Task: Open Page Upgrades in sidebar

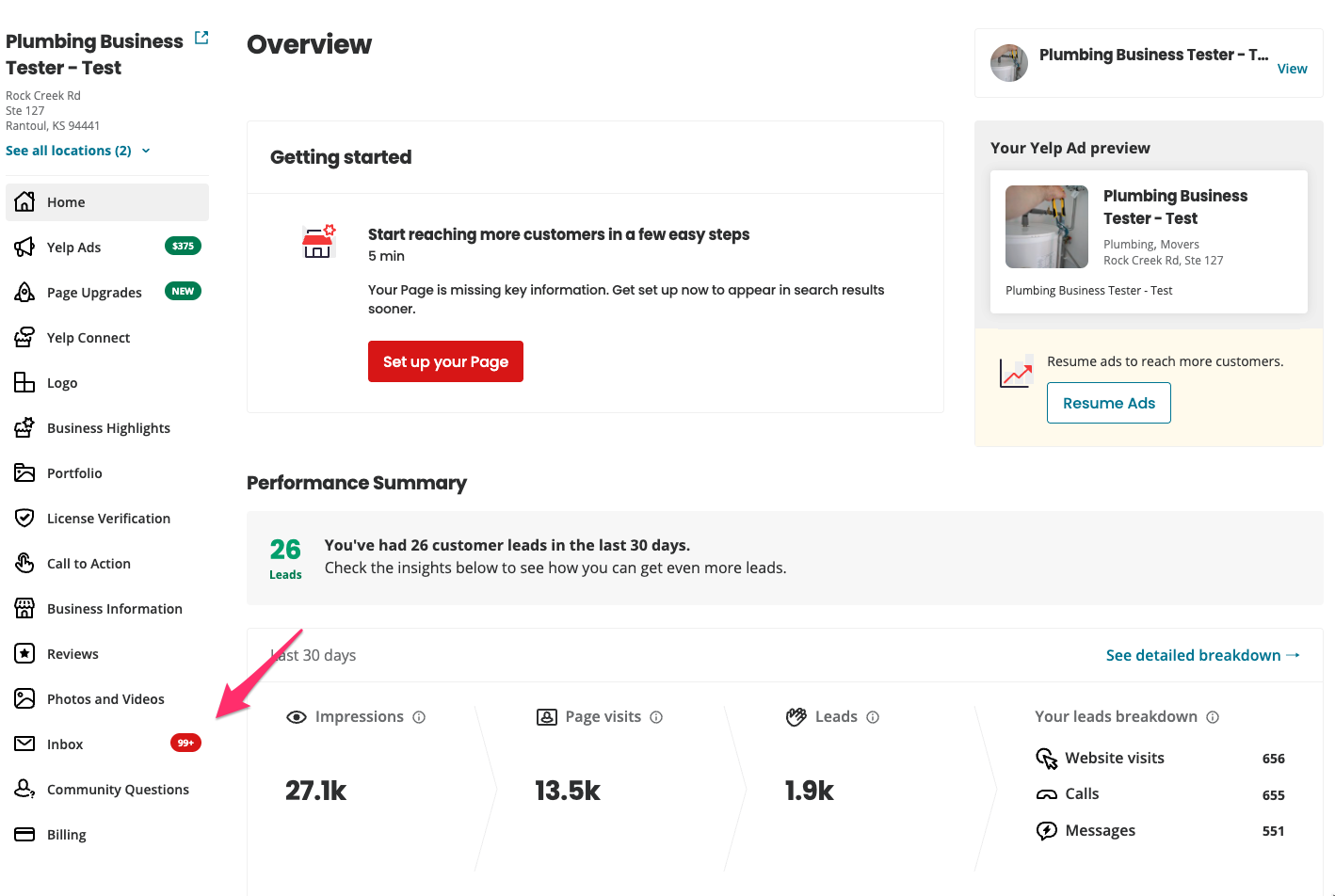Action: coord(107,293)
